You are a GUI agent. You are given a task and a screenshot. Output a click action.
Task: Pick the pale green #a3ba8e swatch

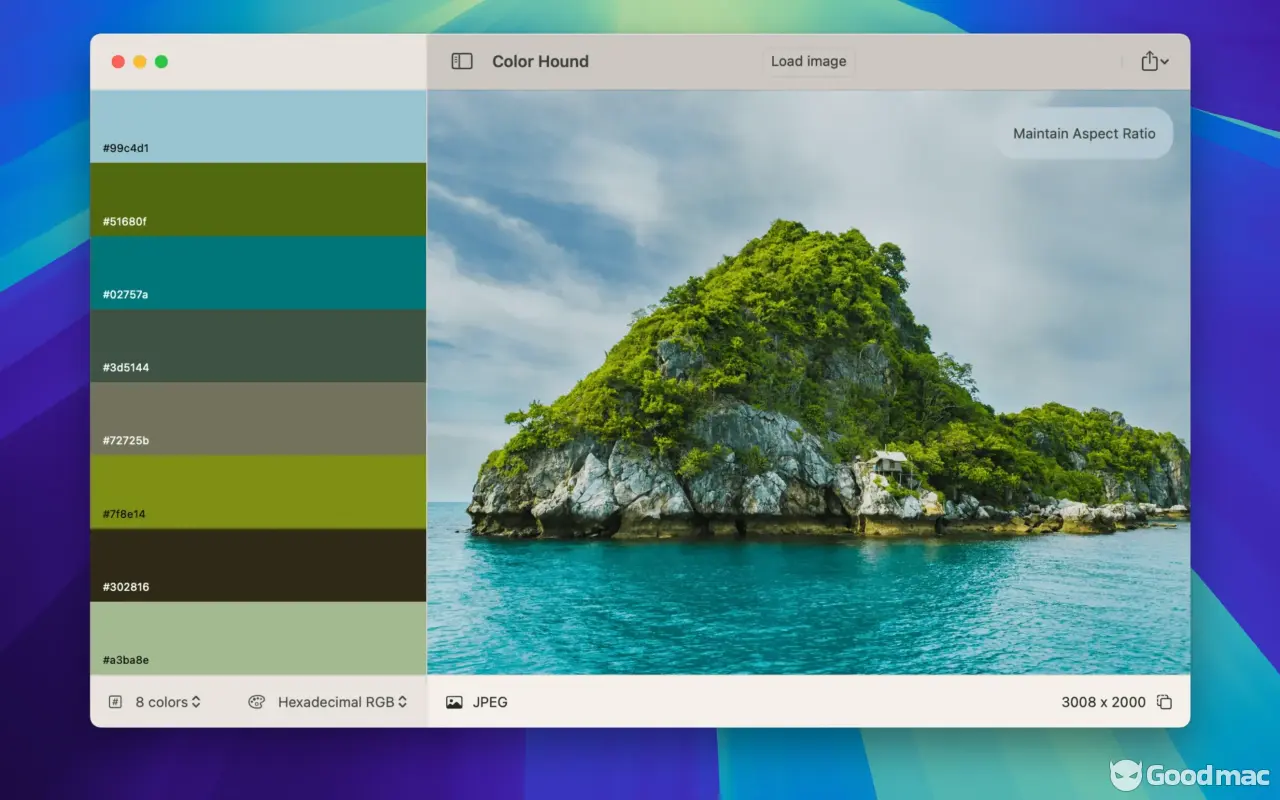coord(258,637)
